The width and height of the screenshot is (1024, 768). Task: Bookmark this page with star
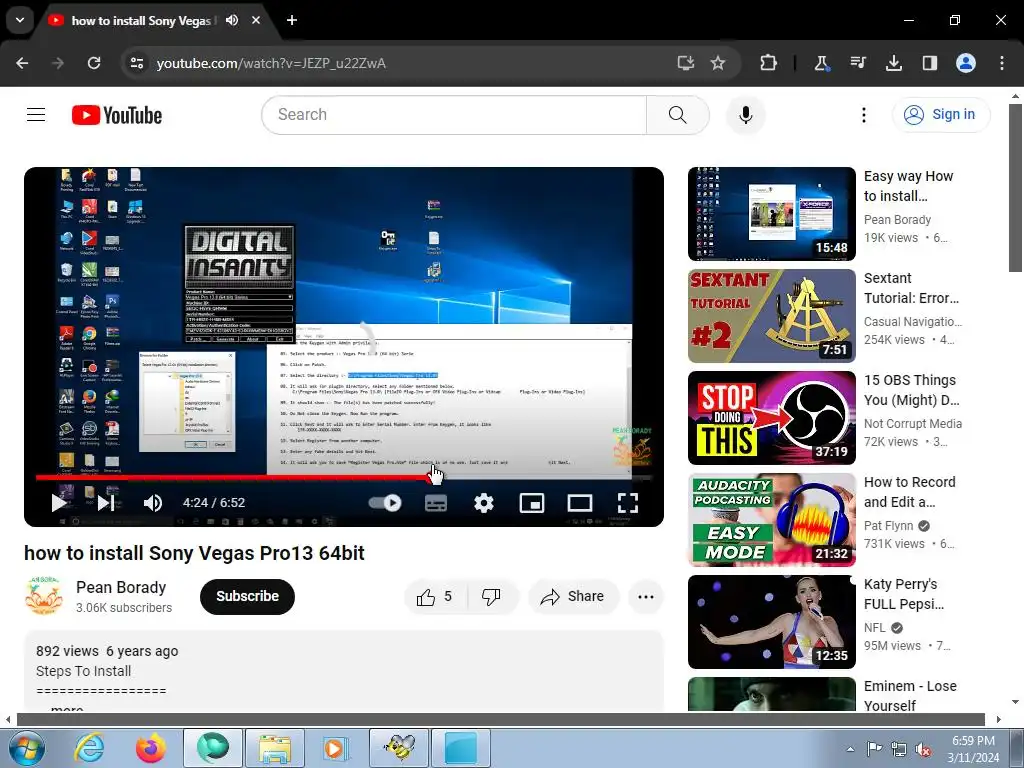coord(718,63)
